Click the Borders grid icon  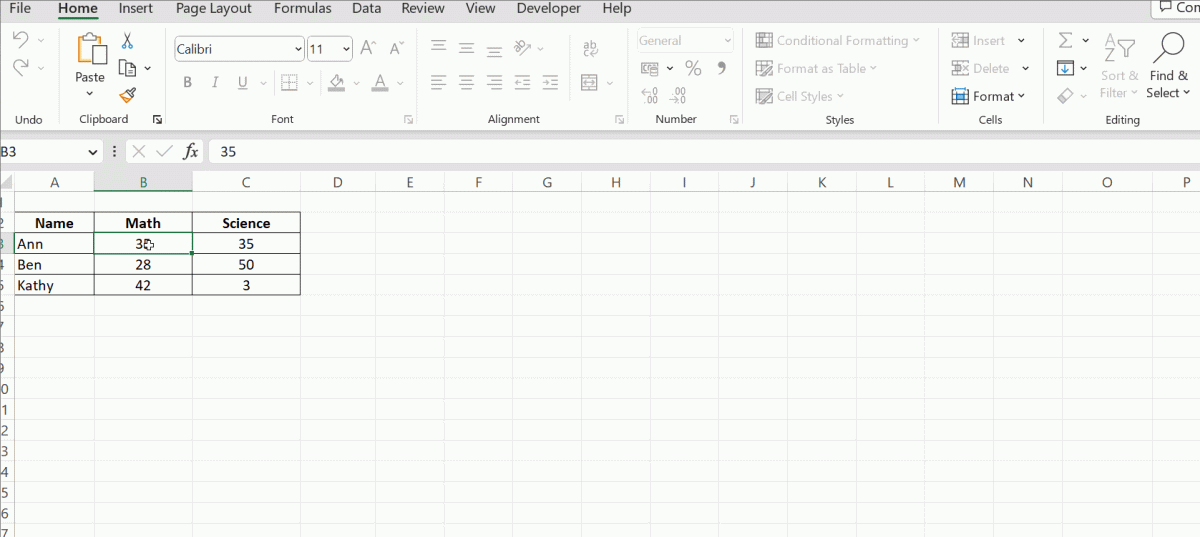click(x=290, y=83)
